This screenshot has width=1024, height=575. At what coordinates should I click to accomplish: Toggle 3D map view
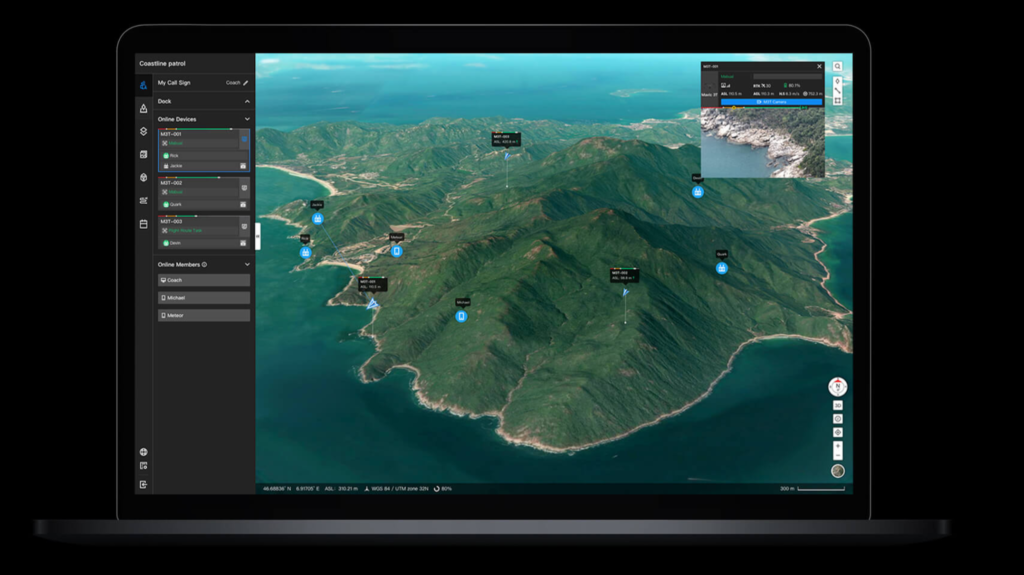coord(837,406)
